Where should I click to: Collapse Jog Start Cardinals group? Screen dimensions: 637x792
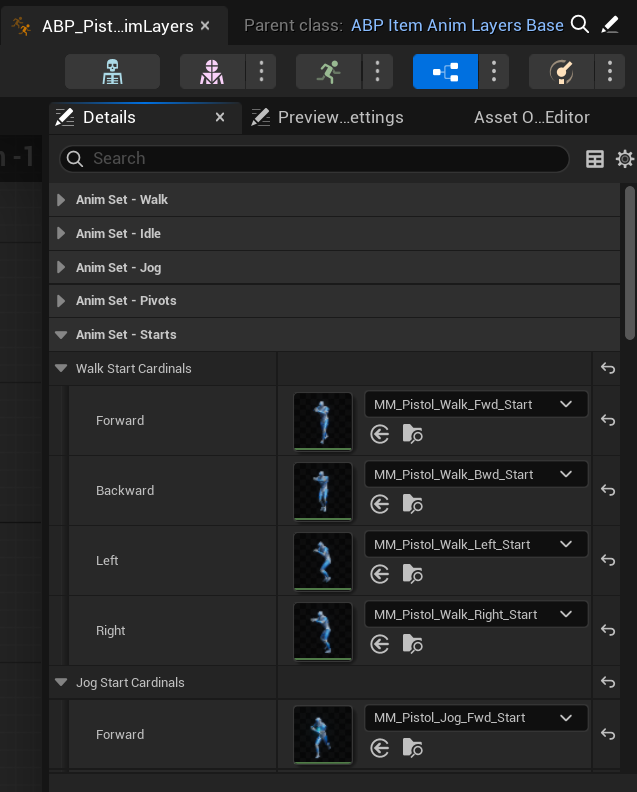point(61,682)
